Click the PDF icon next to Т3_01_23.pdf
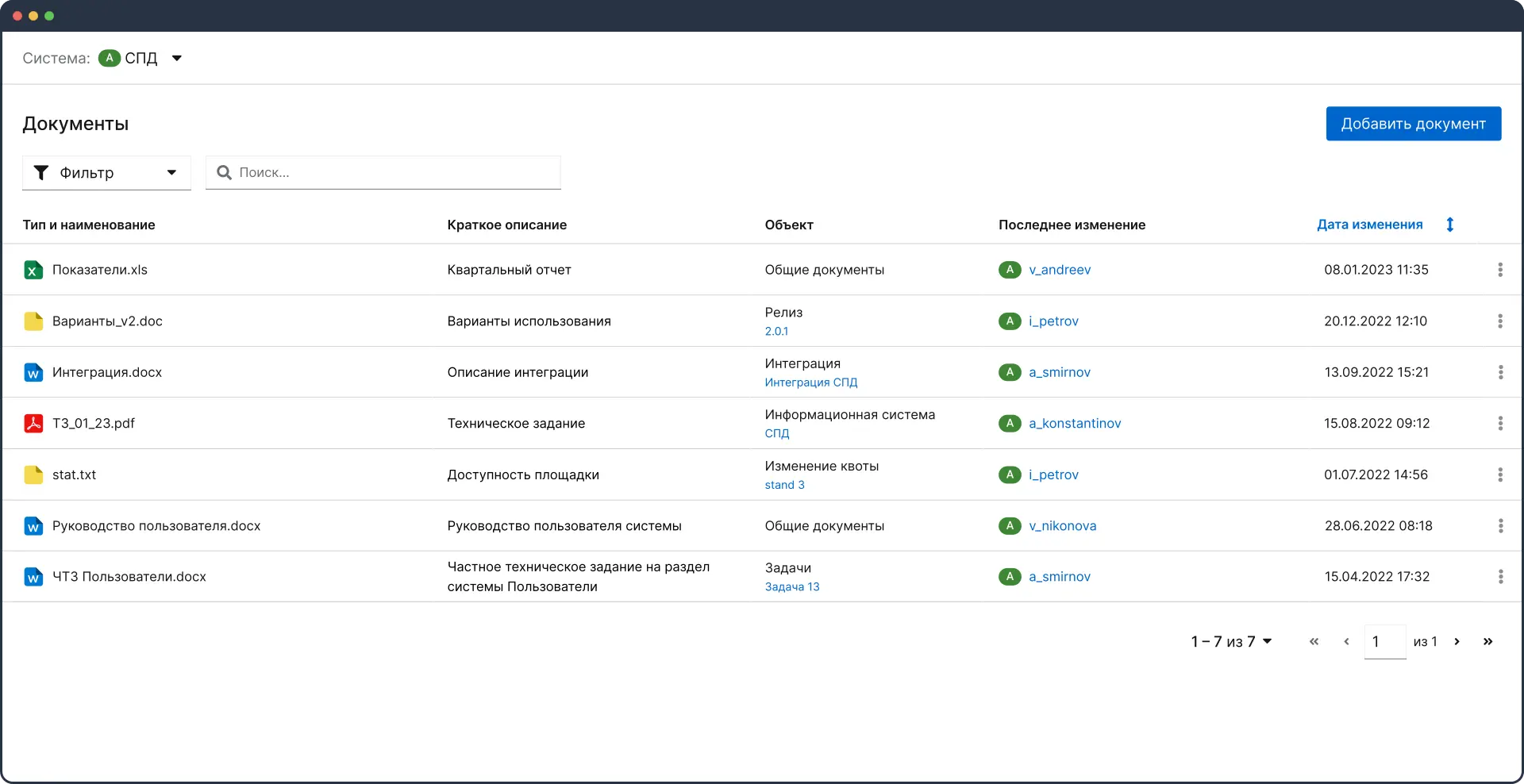 point(33,424)
